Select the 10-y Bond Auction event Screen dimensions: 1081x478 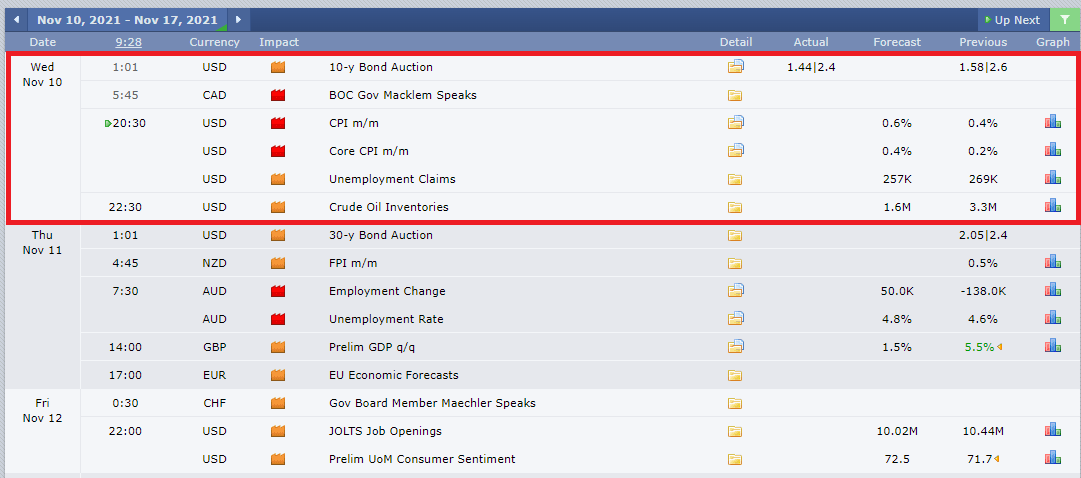(x=381, y=67)
